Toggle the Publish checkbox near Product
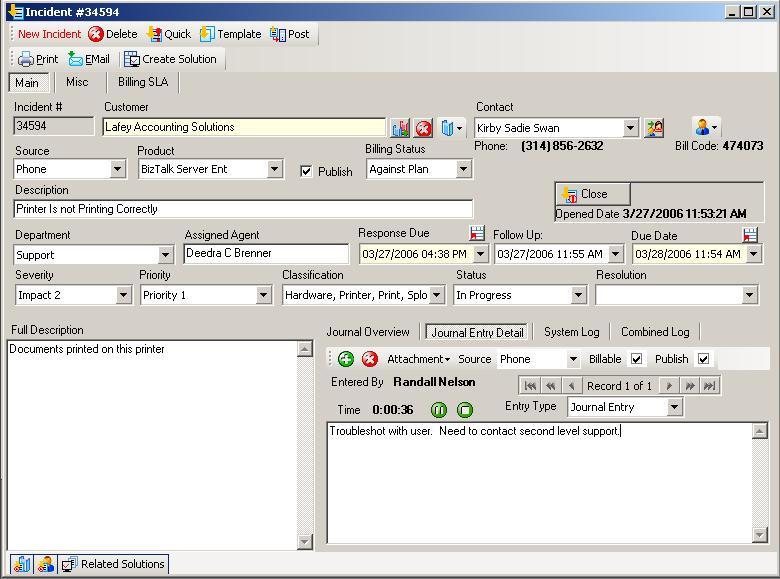Screen dimensions: 780x579 (306, 172)
